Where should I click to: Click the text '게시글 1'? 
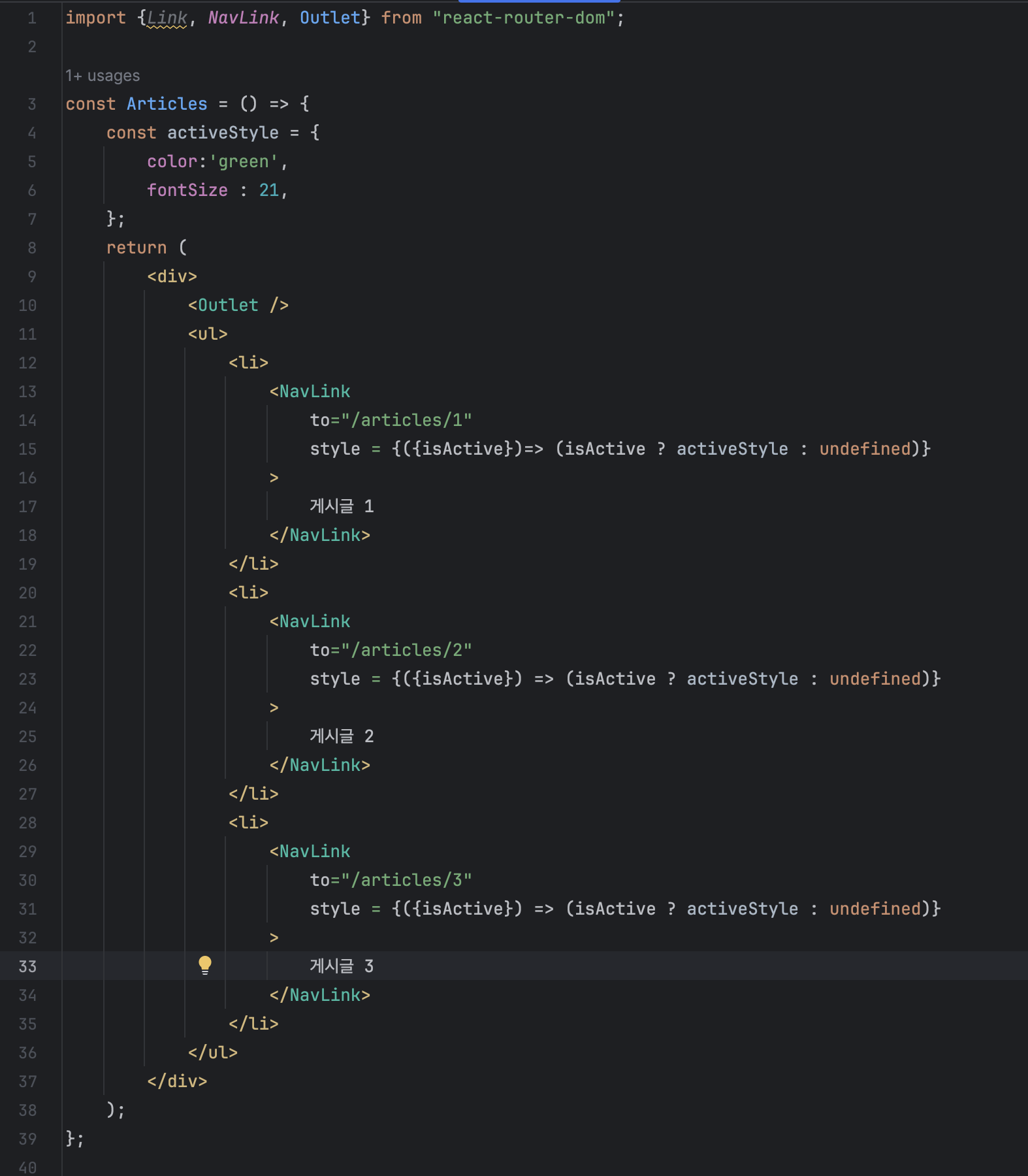tap(342, 506)
